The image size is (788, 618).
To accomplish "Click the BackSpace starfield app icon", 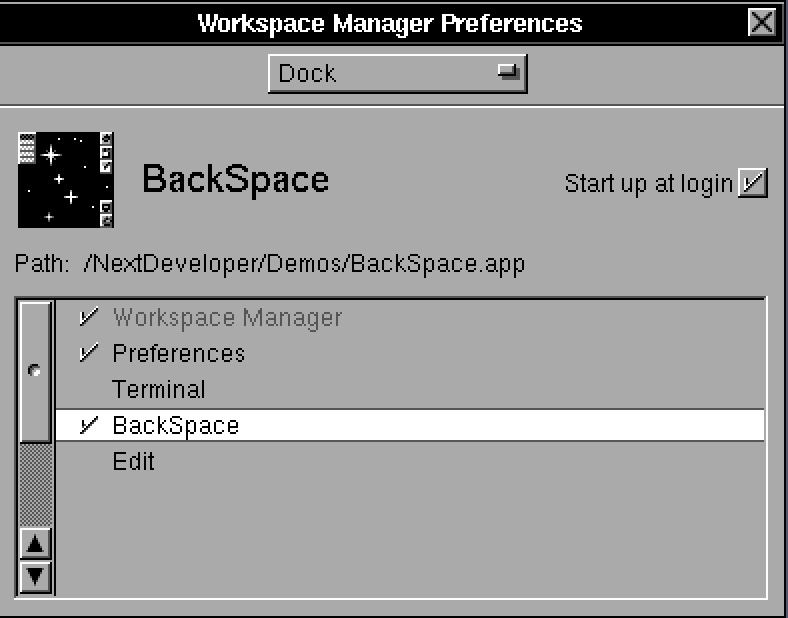I will tap(66, 179).
